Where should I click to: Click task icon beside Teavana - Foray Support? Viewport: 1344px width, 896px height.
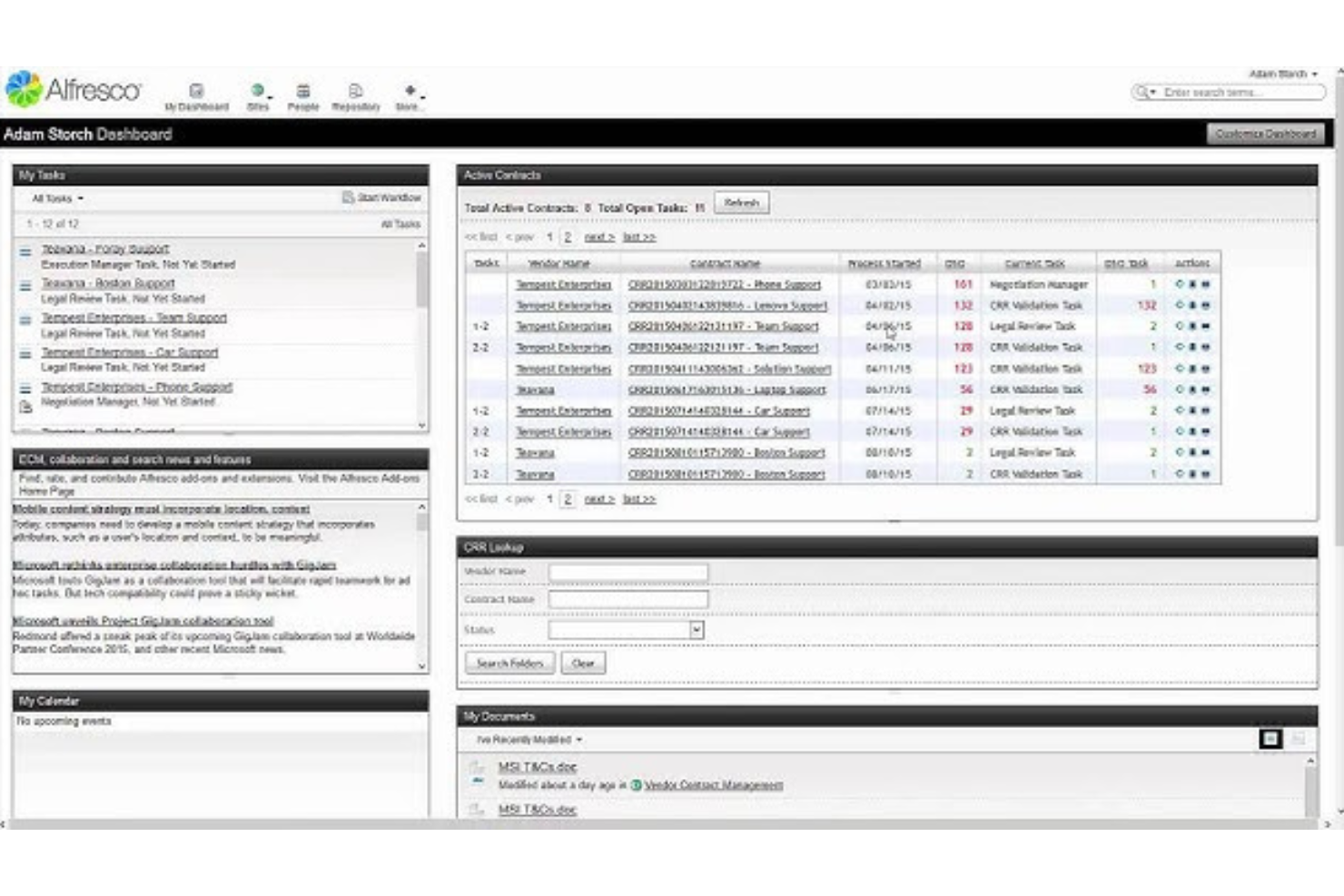[x=25, y=252]
